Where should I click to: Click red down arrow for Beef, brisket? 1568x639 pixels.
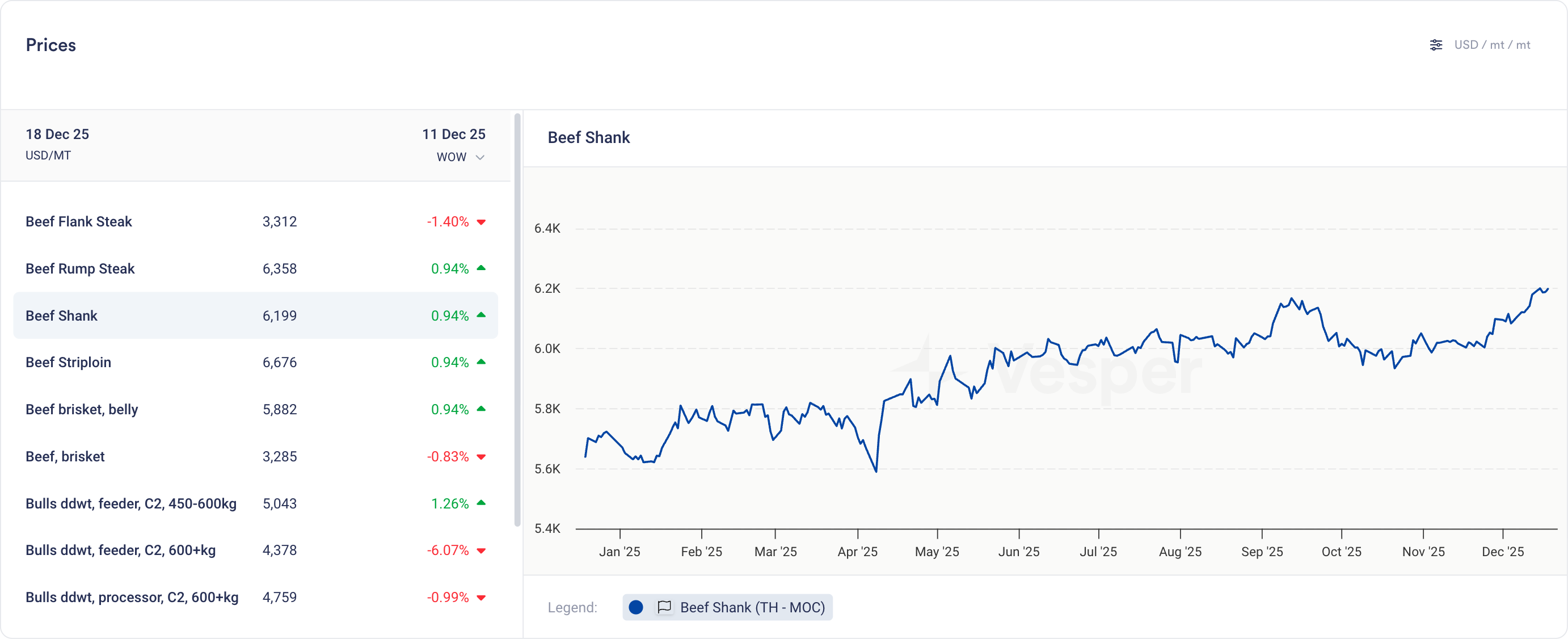tap(481, 457)
